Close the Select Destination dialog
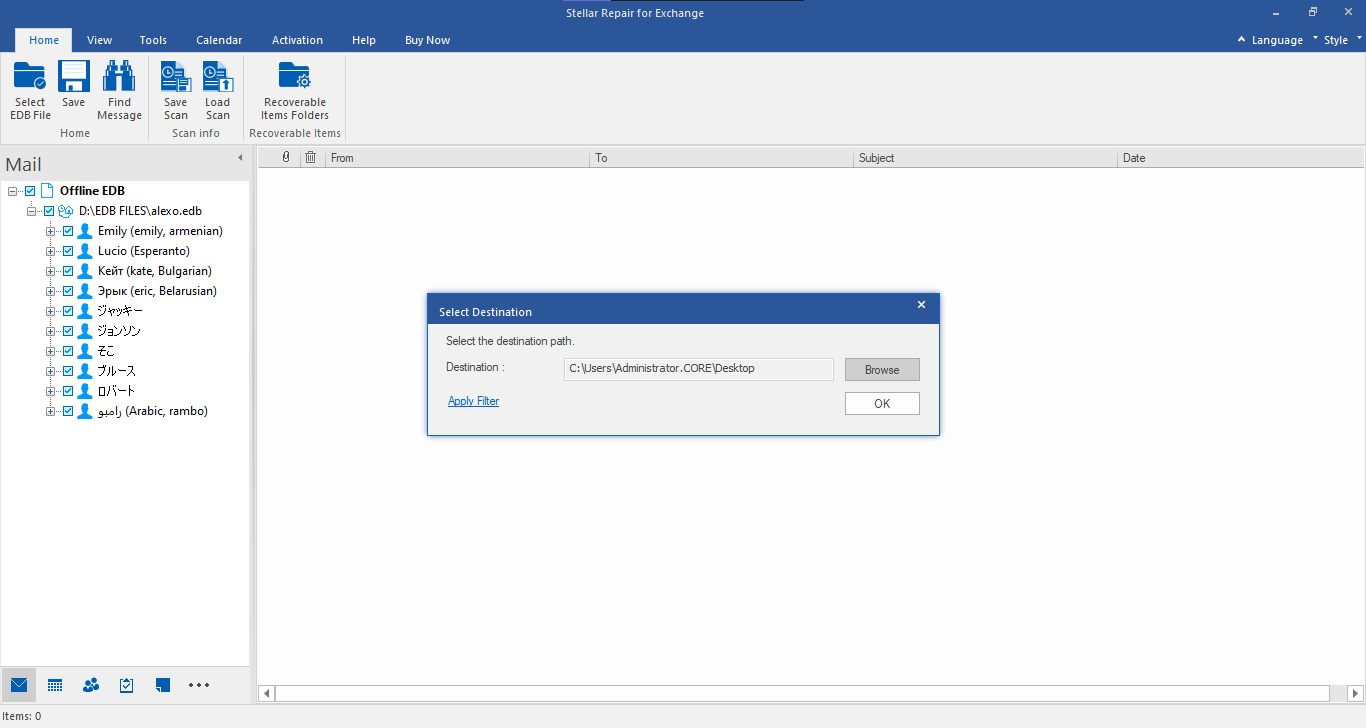The height and width of the screenshot is (728, 1366). (x=922, y=305)
